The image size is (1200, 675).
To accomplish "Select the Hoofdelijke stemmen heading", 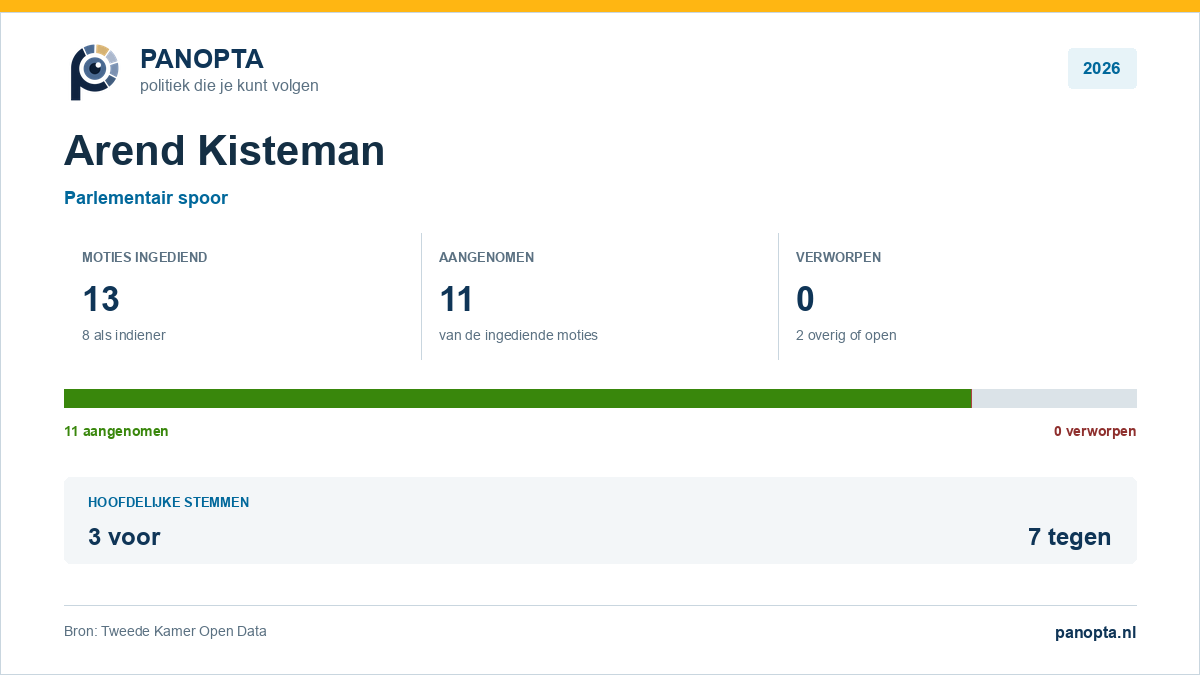I will click(x=169, y=502).
